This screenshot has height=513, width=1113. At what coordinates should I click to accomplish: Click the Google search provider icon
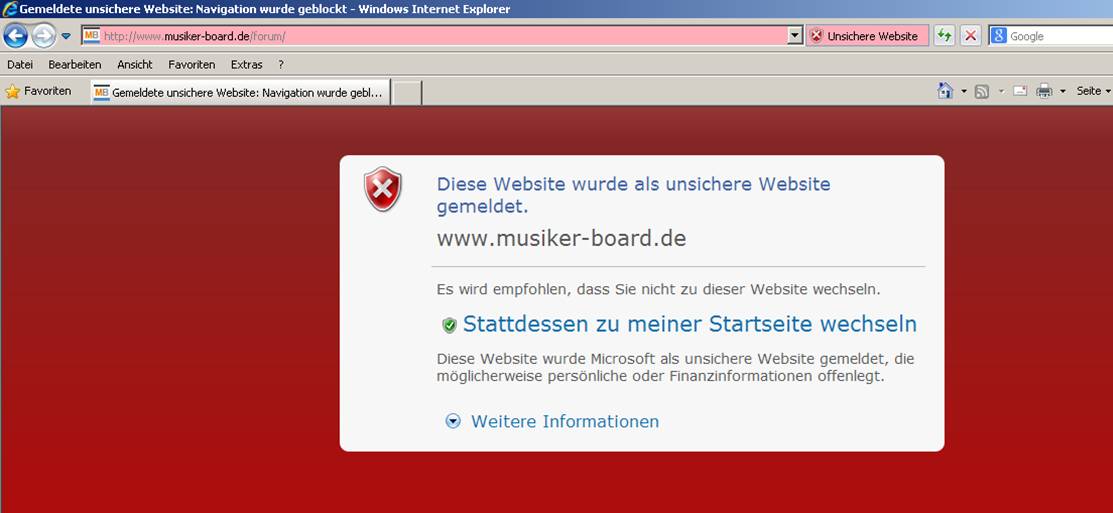(x=999, y=36)
